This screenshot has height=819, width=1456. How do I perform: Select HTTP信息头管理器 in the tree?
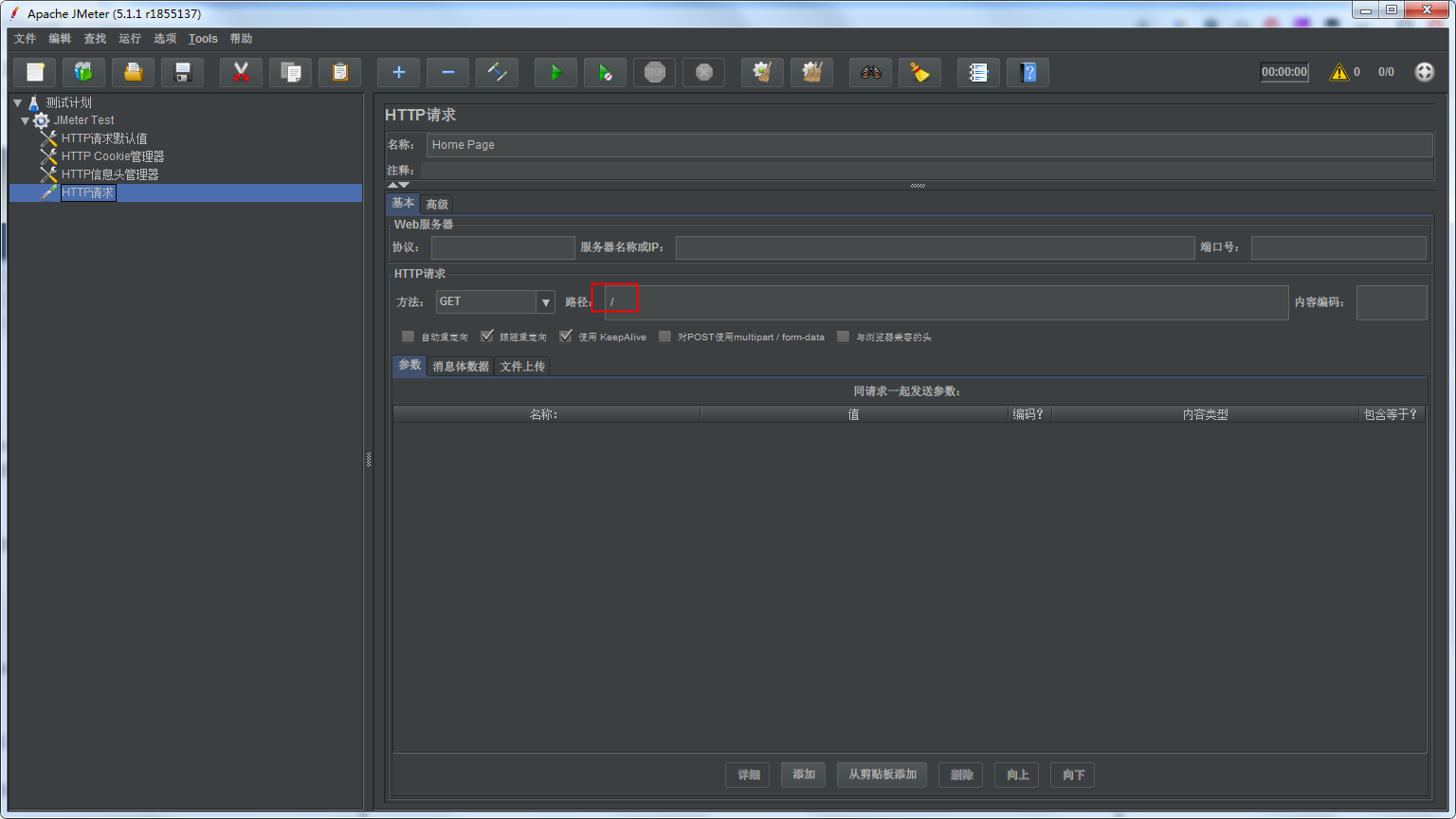pyautogui.click(x=110, y=174)
